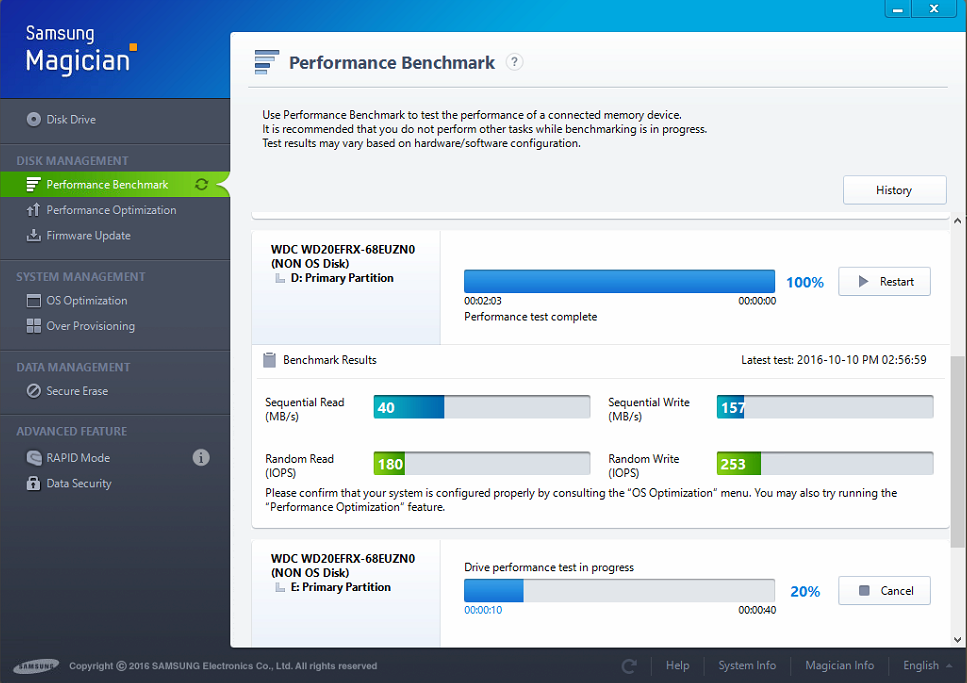Click the 20% progress label
Screen dimensions: 967x683
(x=805, y=592)
